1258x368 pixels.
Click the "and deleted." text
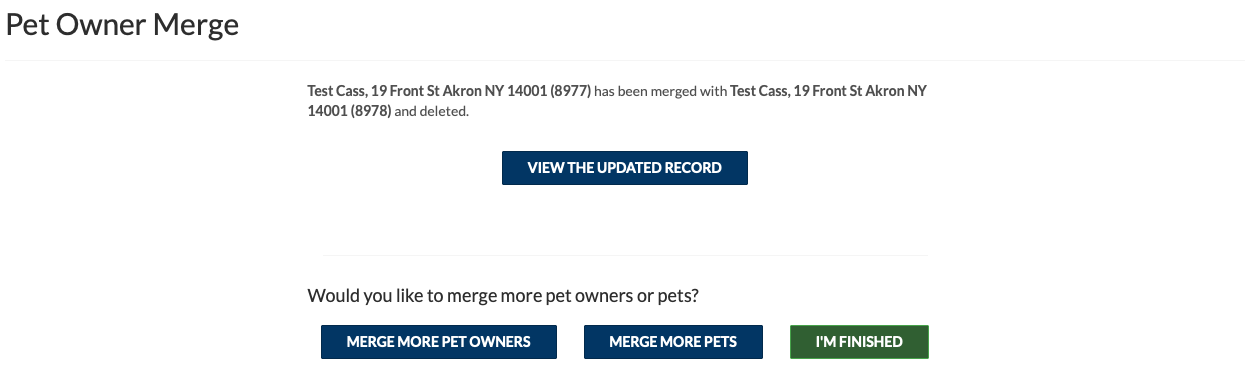431,111
